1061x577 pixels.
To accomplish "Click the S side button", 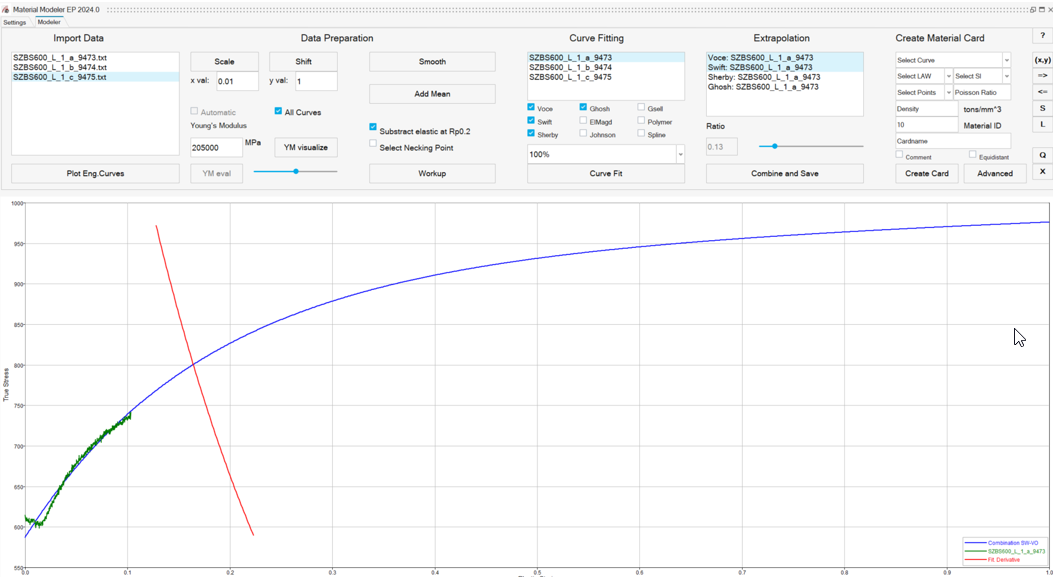I will pos(1042,108).
